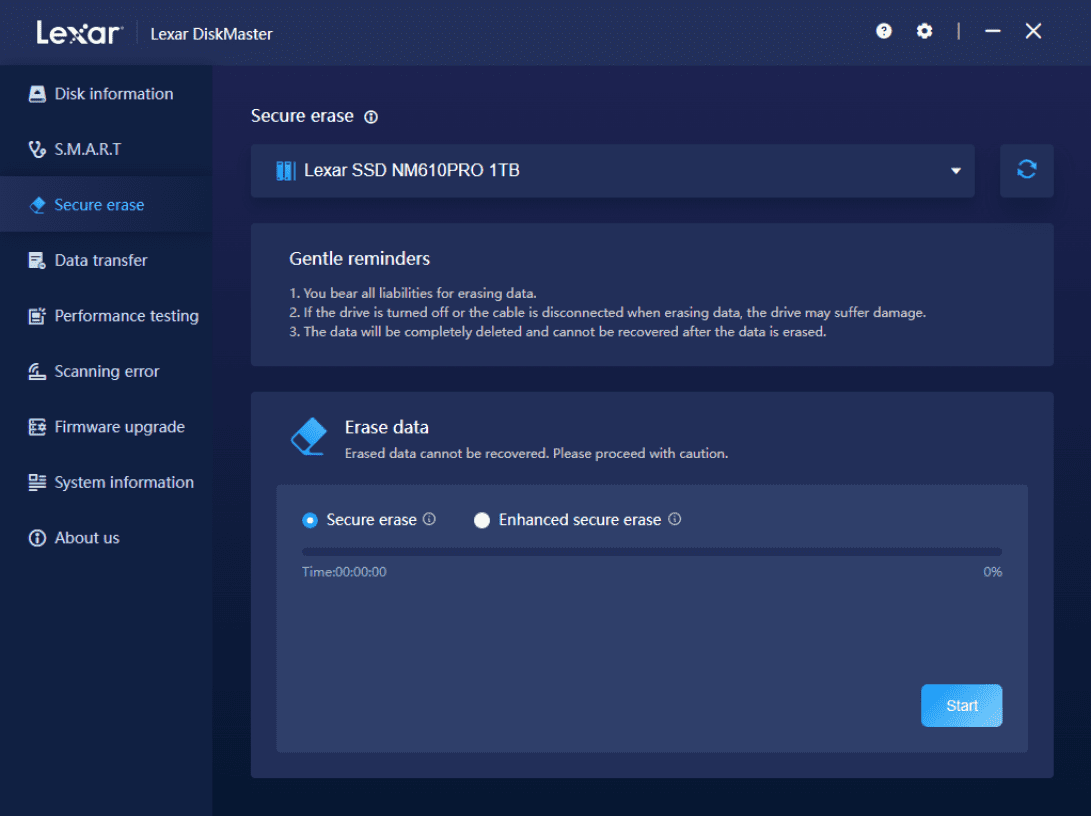Viewport: 1091px width, 816px height.
Task: Open the Lexar SSD NM610PRO 1TB selector
Action: click(x=612, y=170)
